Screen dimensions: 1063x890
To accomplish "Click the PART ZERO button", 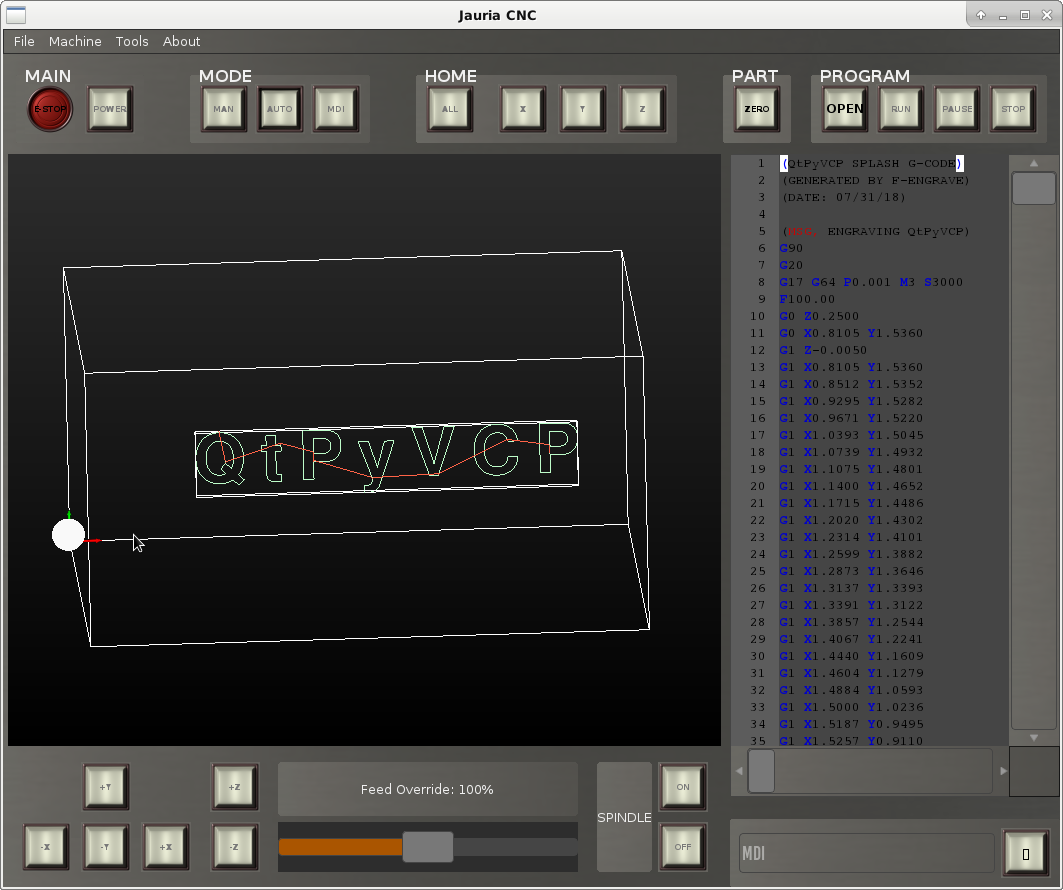I will (x=757, y=109).
